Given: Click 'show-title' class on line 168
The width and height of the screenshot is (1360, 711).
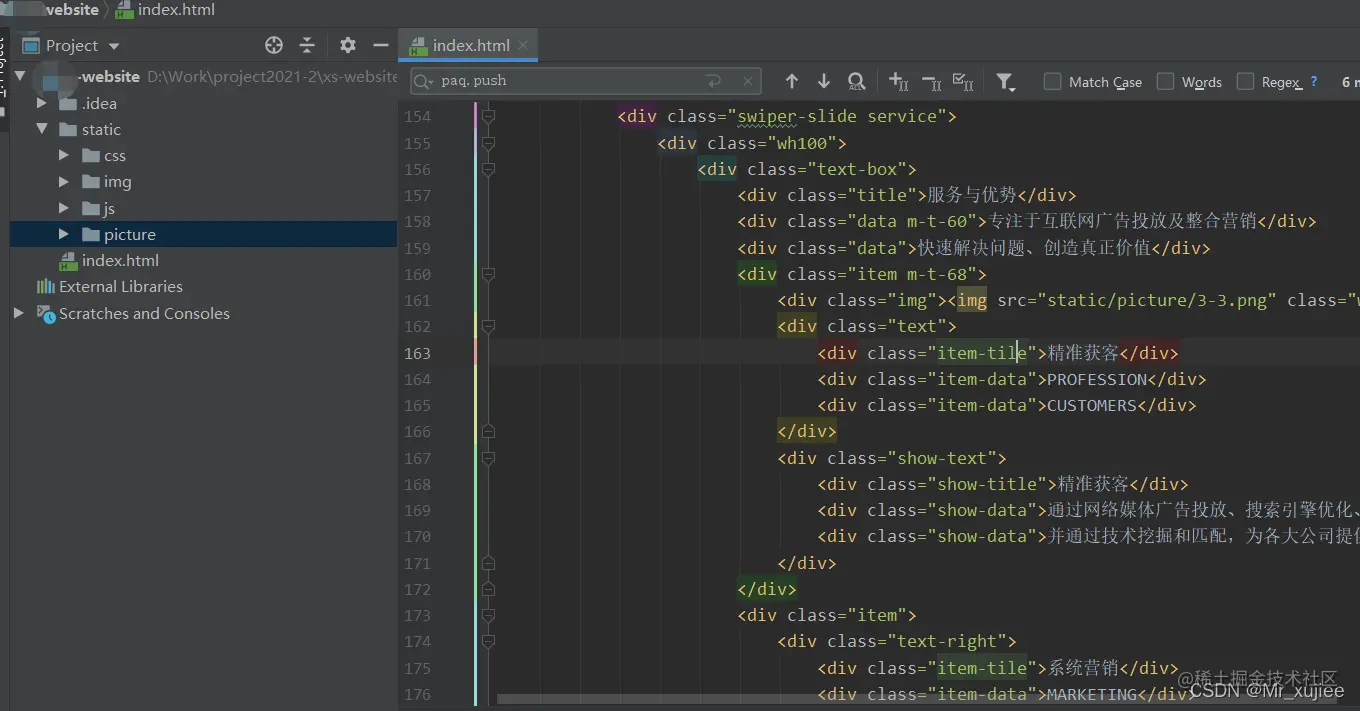Looking at the screenshot, I should coord(987,484).
